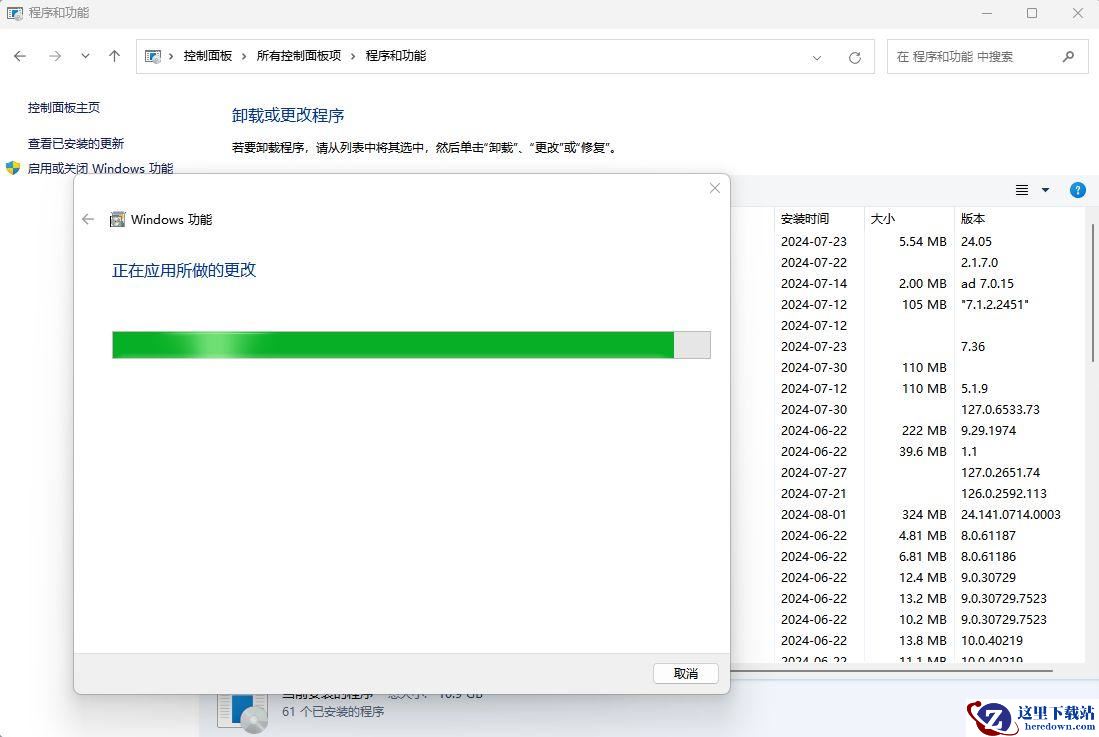Click the search magnifier icon
This screenshot has width=1099, height=737.
pos(1068,57)
